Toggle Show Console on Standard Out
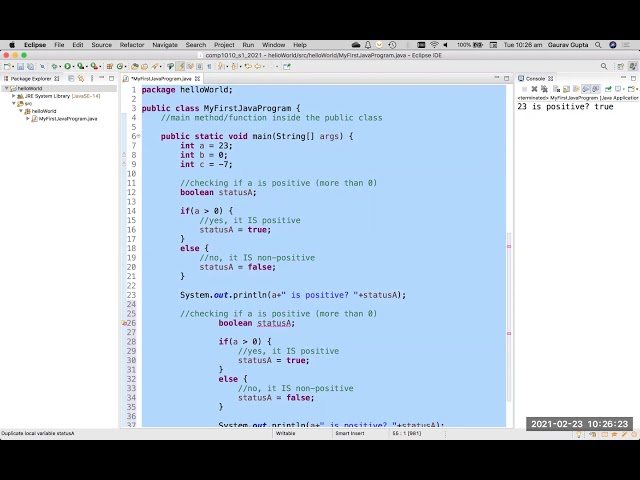The height and width of the screenshot is (480, 640). click(586, 89)
